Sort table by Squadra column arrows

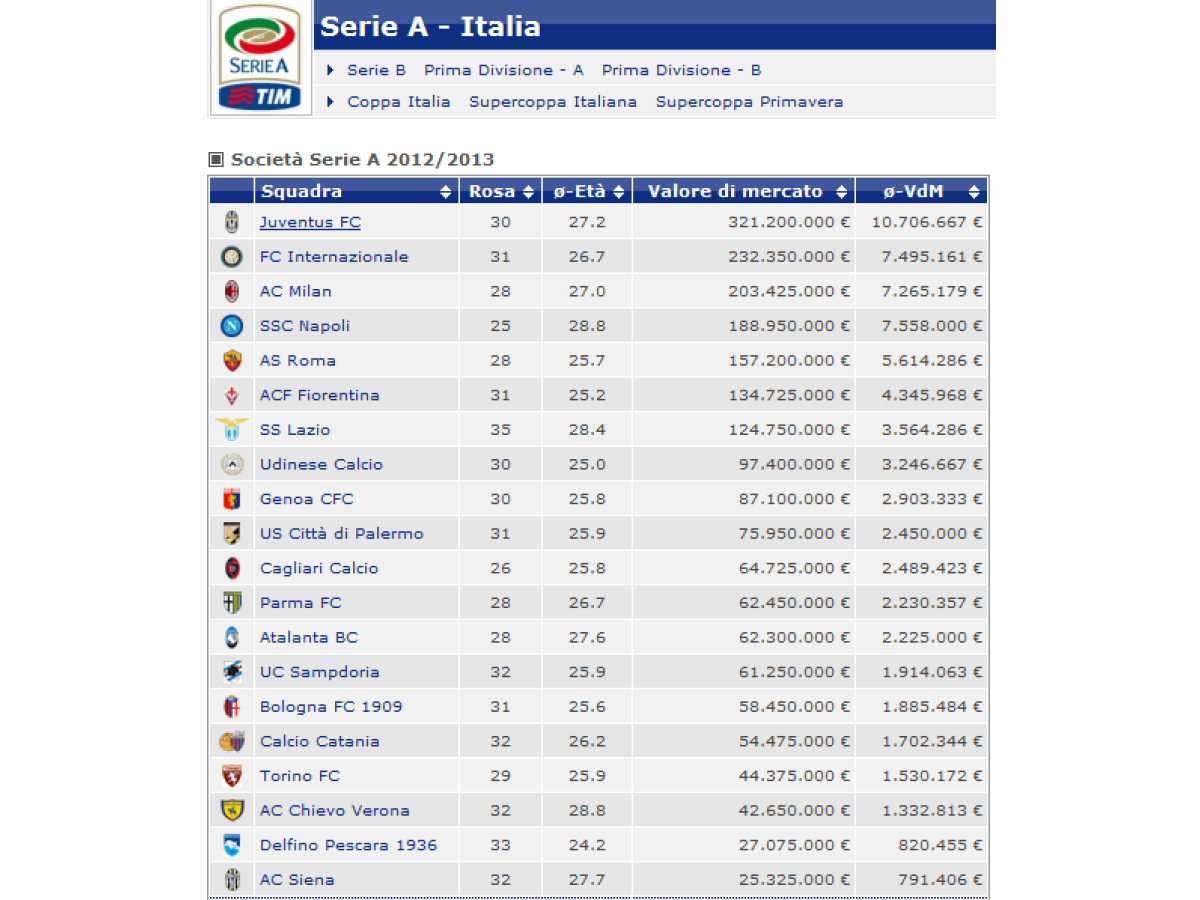445,192
